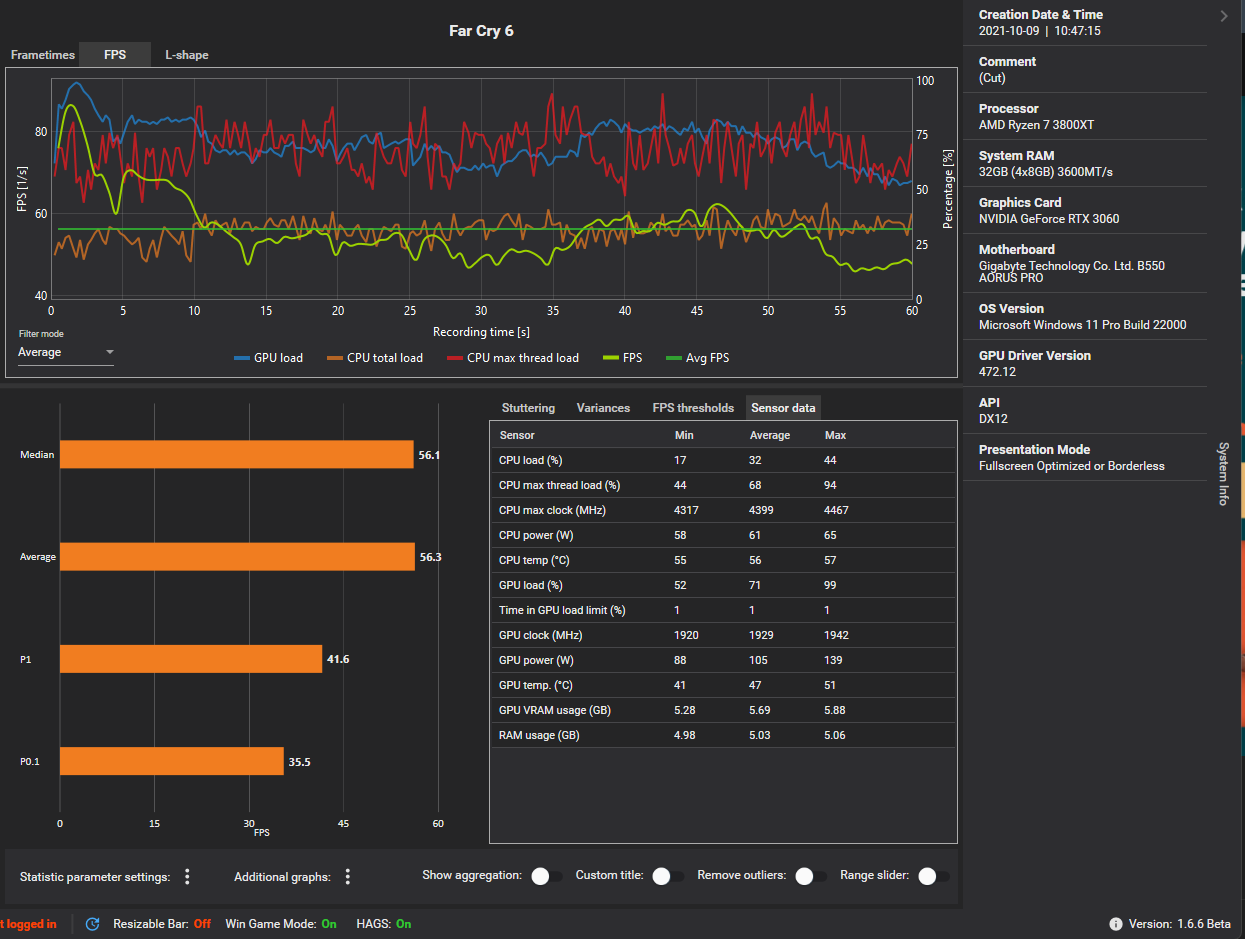Screen dimensions: 1245x939
Task: Select the RAM usage (GB) row
Action: coord(723,735)
